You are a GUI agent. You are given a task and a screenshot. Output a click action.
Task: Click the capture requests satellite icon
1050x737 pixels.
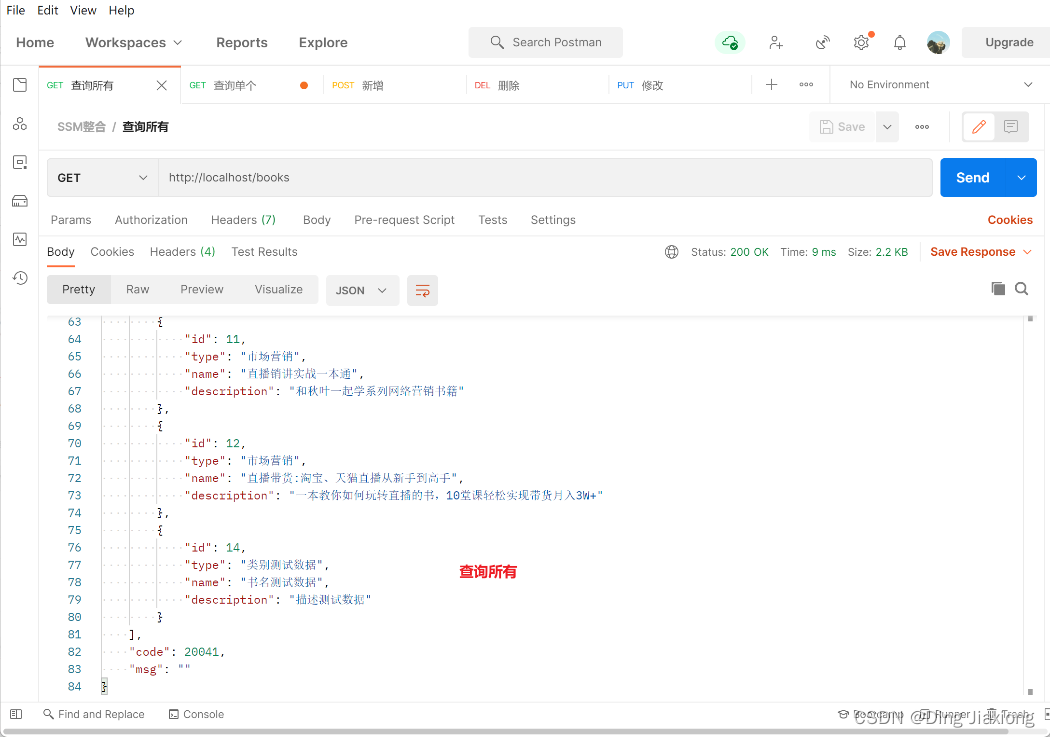(x=822, y=42)
